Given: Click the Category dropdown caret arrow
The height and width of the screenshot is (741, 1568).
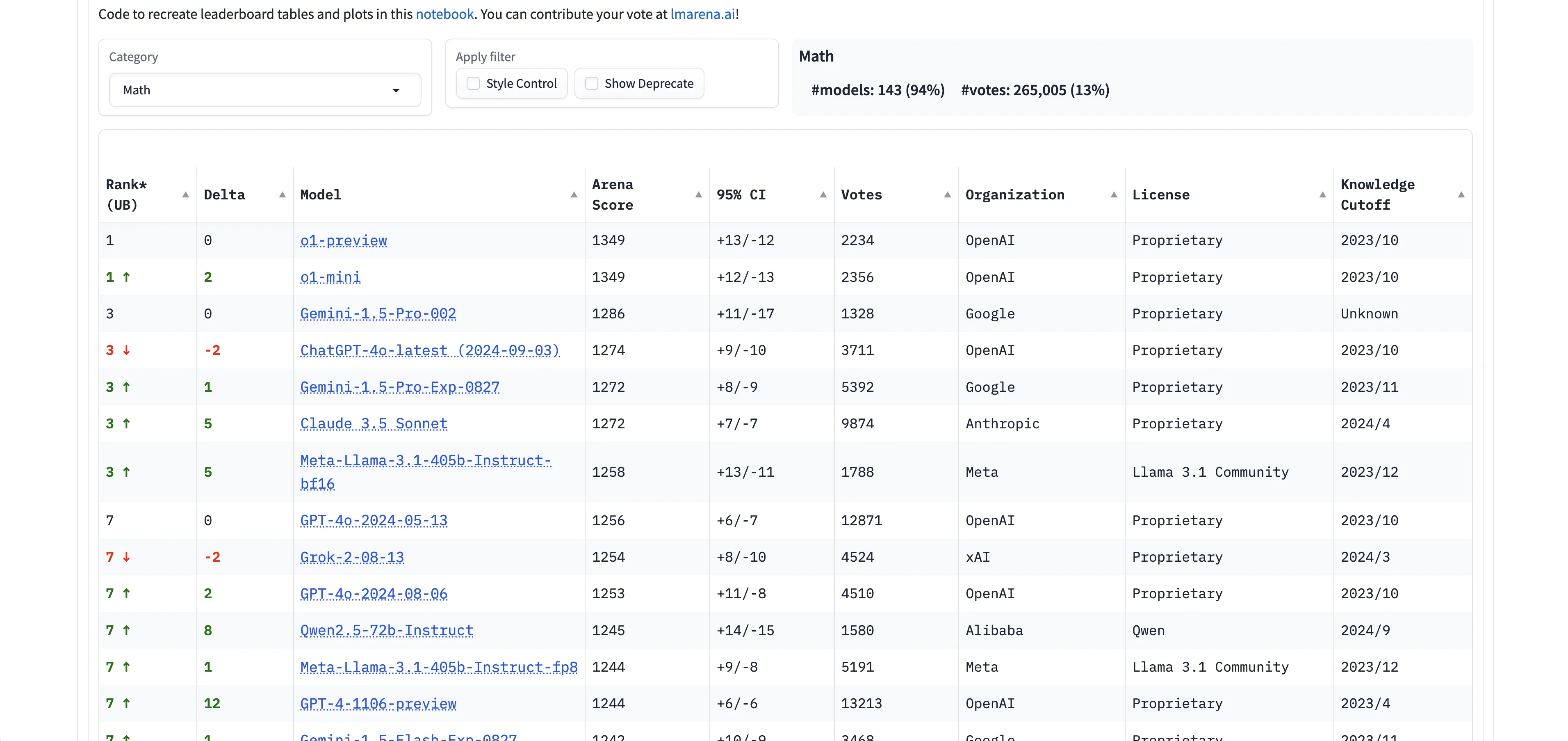Looking at the screenshot, I should pos(396,91).
